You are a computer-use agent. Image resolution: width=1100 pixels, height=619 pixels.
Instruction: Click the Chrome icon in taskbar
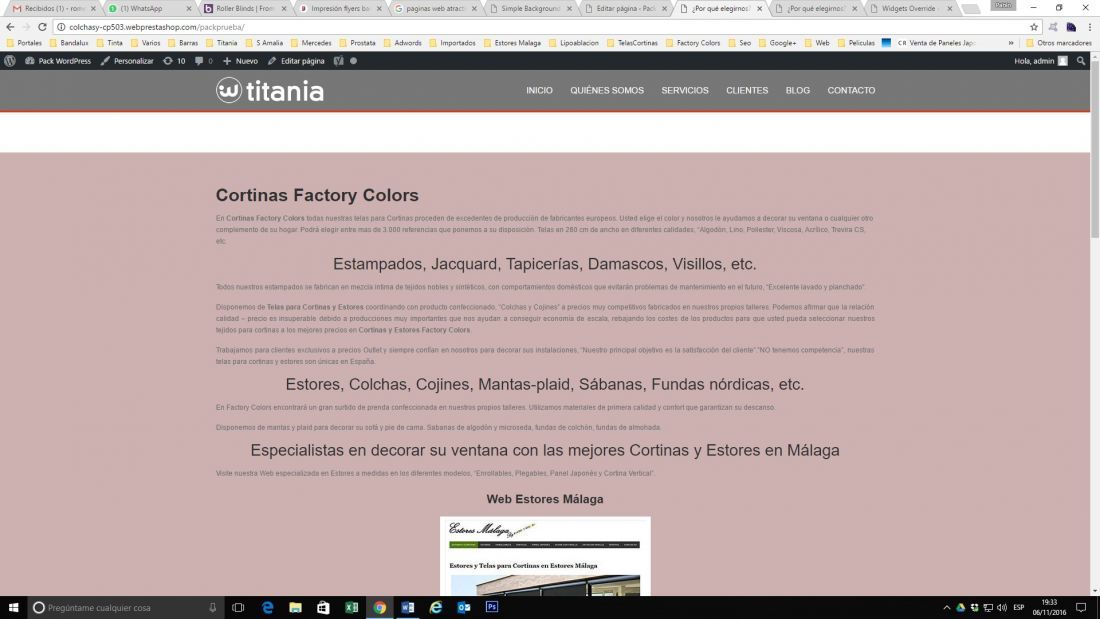(380, 608)
